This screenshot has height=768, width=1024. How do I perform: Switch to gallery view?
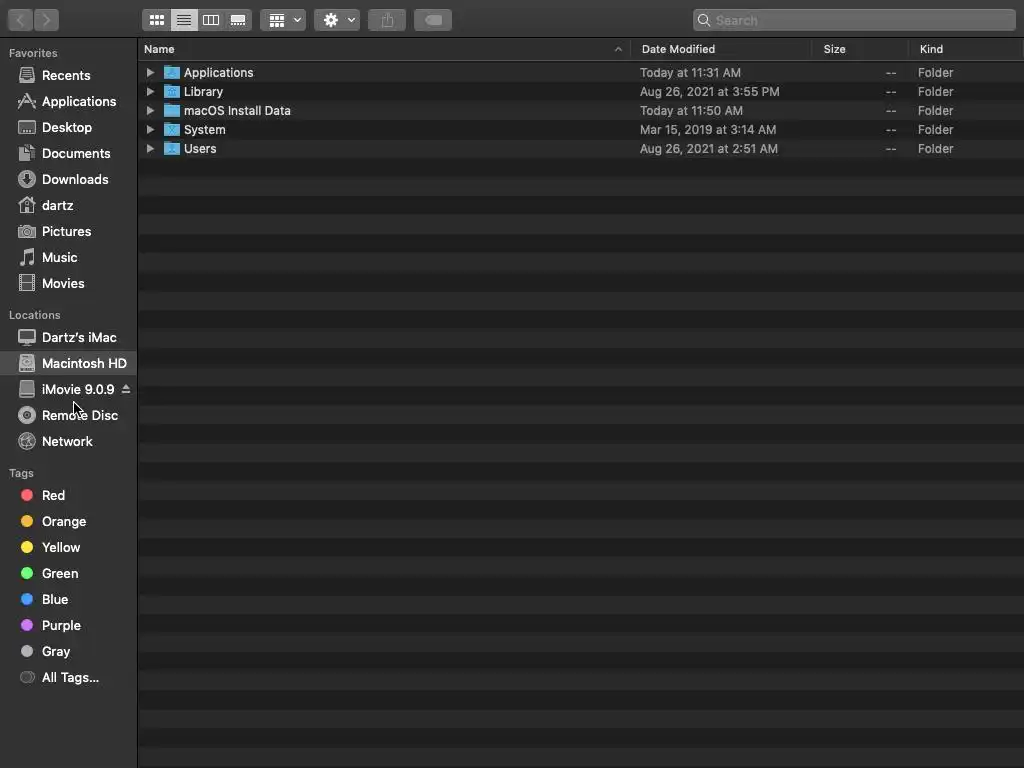pos(238,20)
